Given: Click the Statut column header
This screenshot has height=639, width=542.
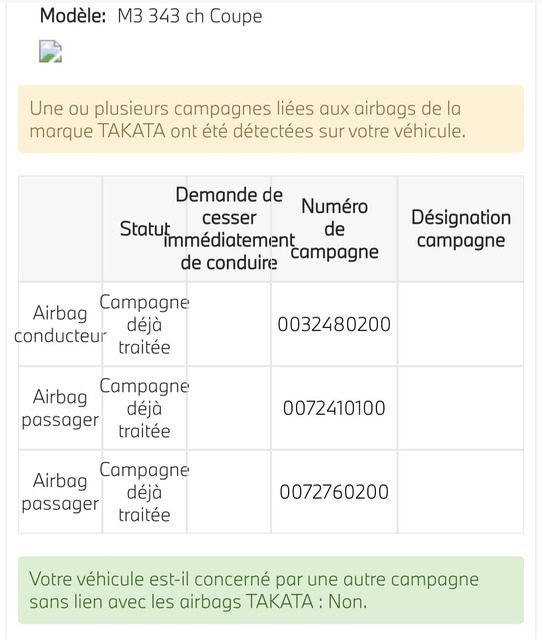Looking at the screenshot, I should (x=145, y=229).
